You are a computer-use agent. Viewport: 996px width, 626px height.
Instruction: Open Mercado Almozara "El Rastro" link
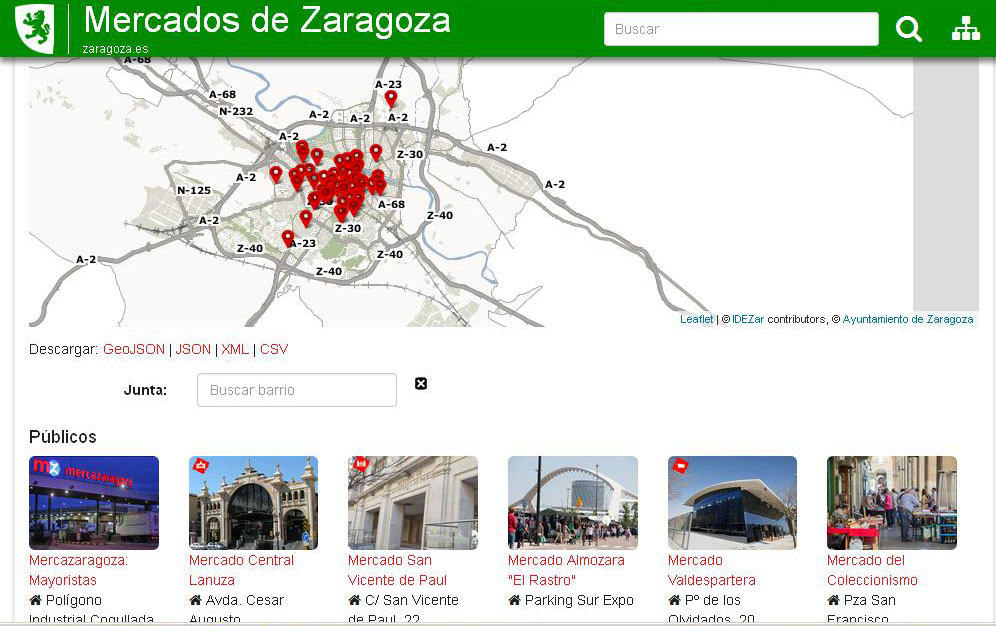coord(565,570)
